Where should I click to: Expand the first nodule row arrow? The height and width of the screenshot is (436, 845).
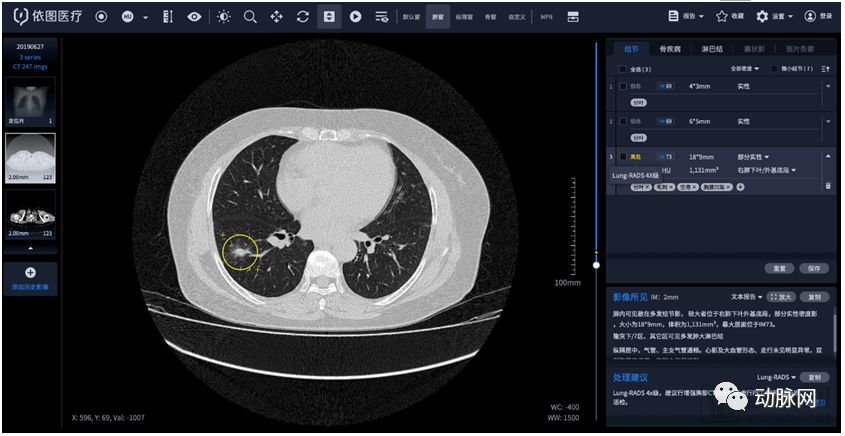(x=827, y=87)
